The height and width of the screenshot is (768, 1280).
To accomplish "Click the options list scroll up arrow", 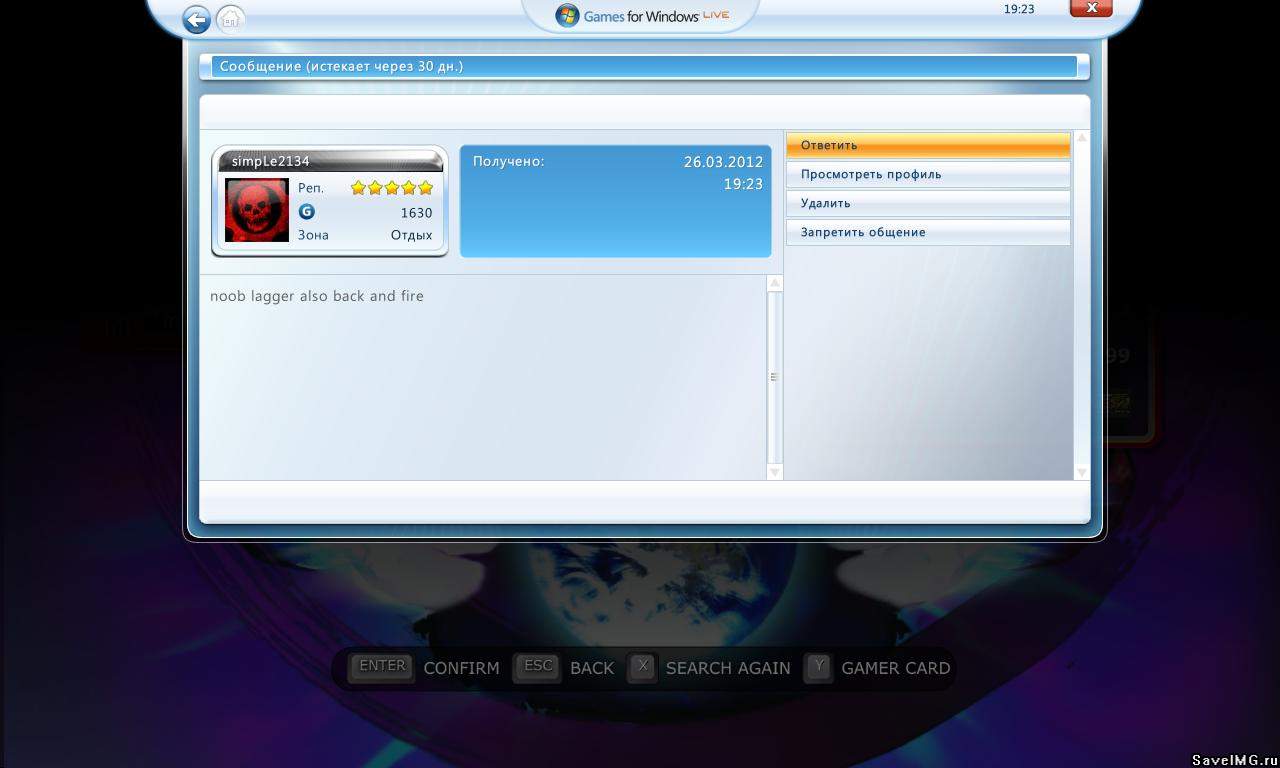I will tap(1081, 138).
